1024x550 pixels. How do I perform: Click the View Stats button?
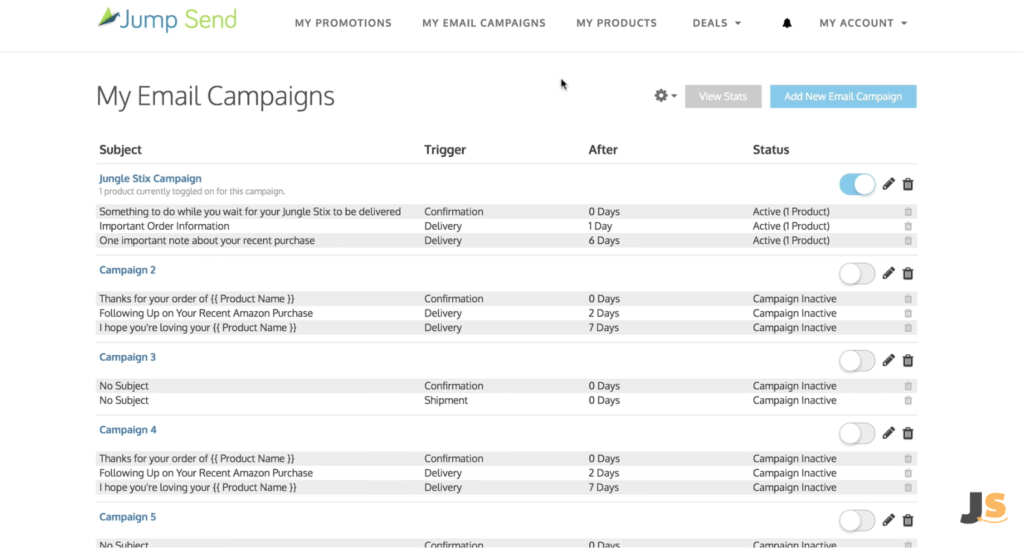(723, 96)
